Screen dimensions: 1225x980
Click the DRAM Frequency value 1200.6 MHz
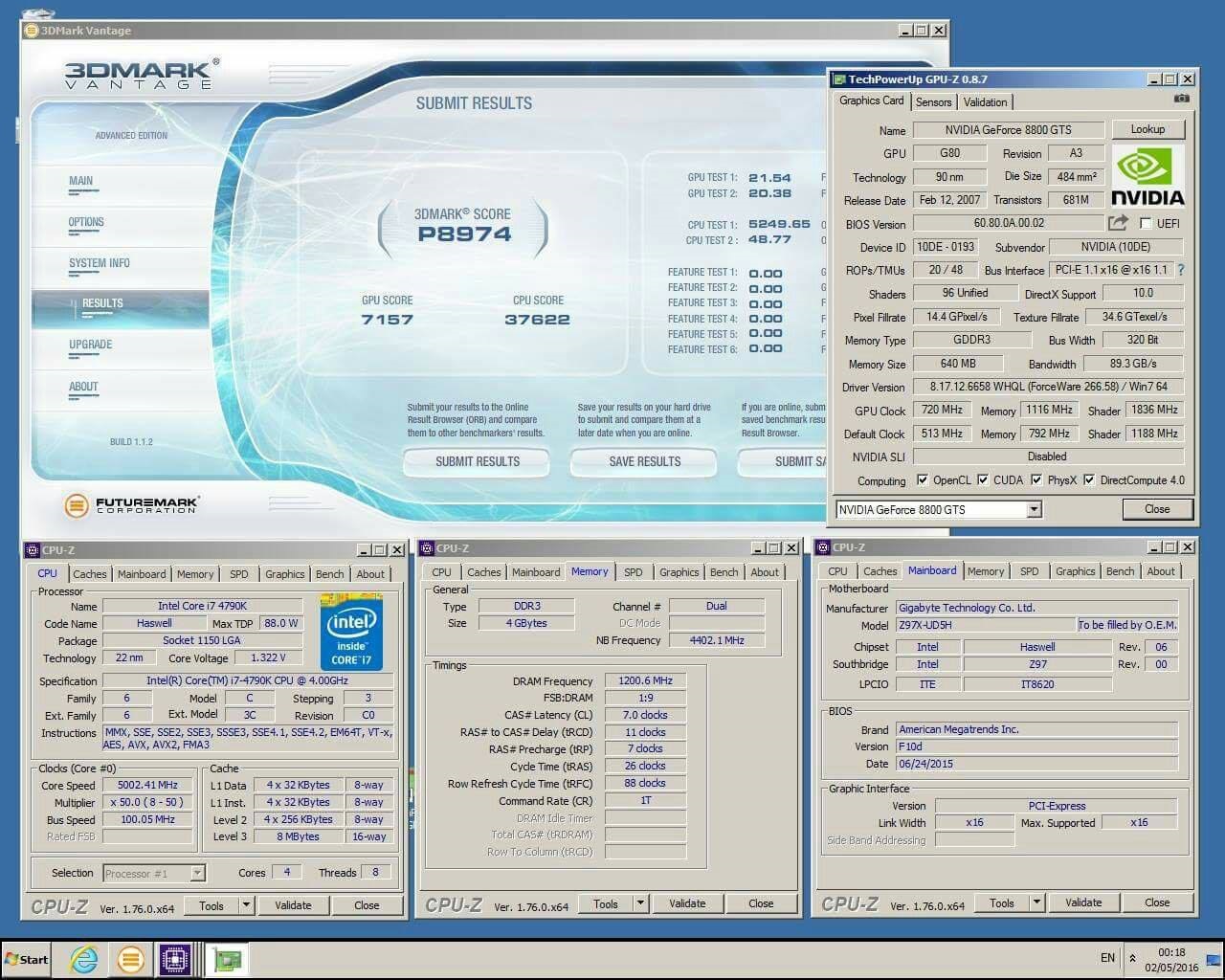coord(645,681)
